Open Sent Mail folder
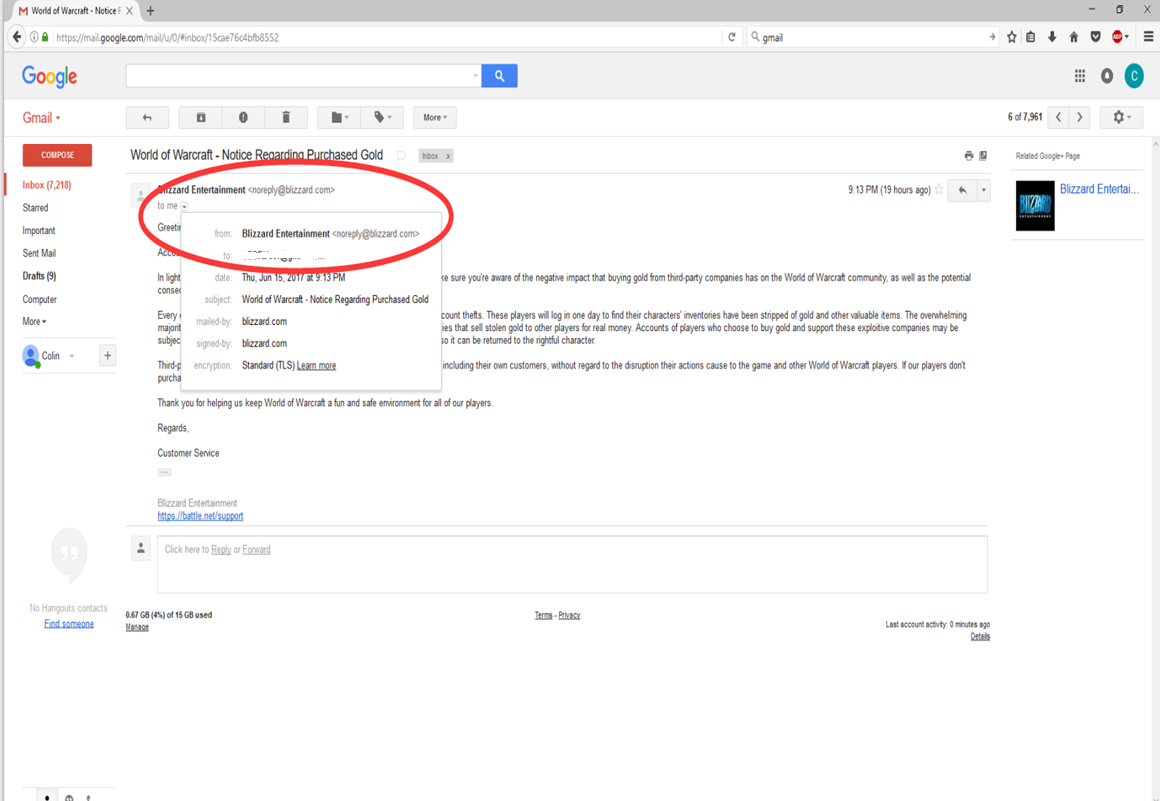 point(39,253)
